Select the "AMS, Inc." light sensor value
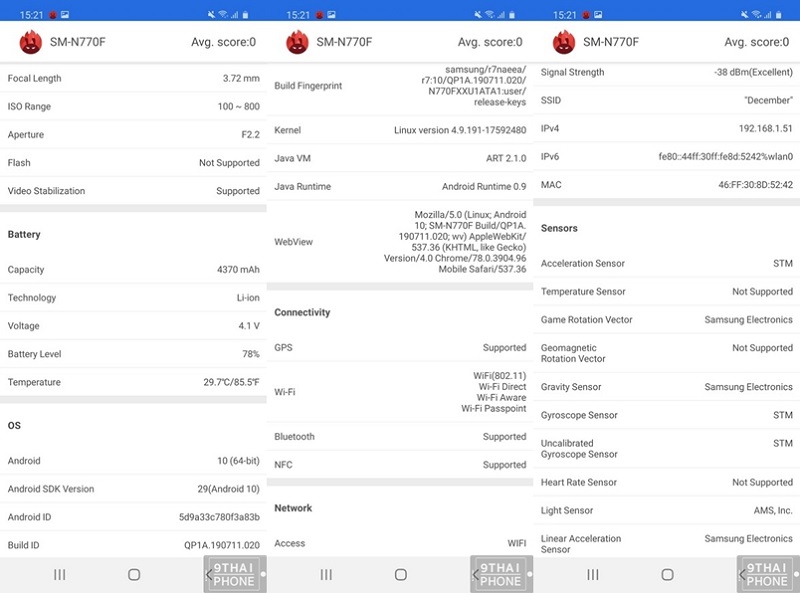 [773, 510]
